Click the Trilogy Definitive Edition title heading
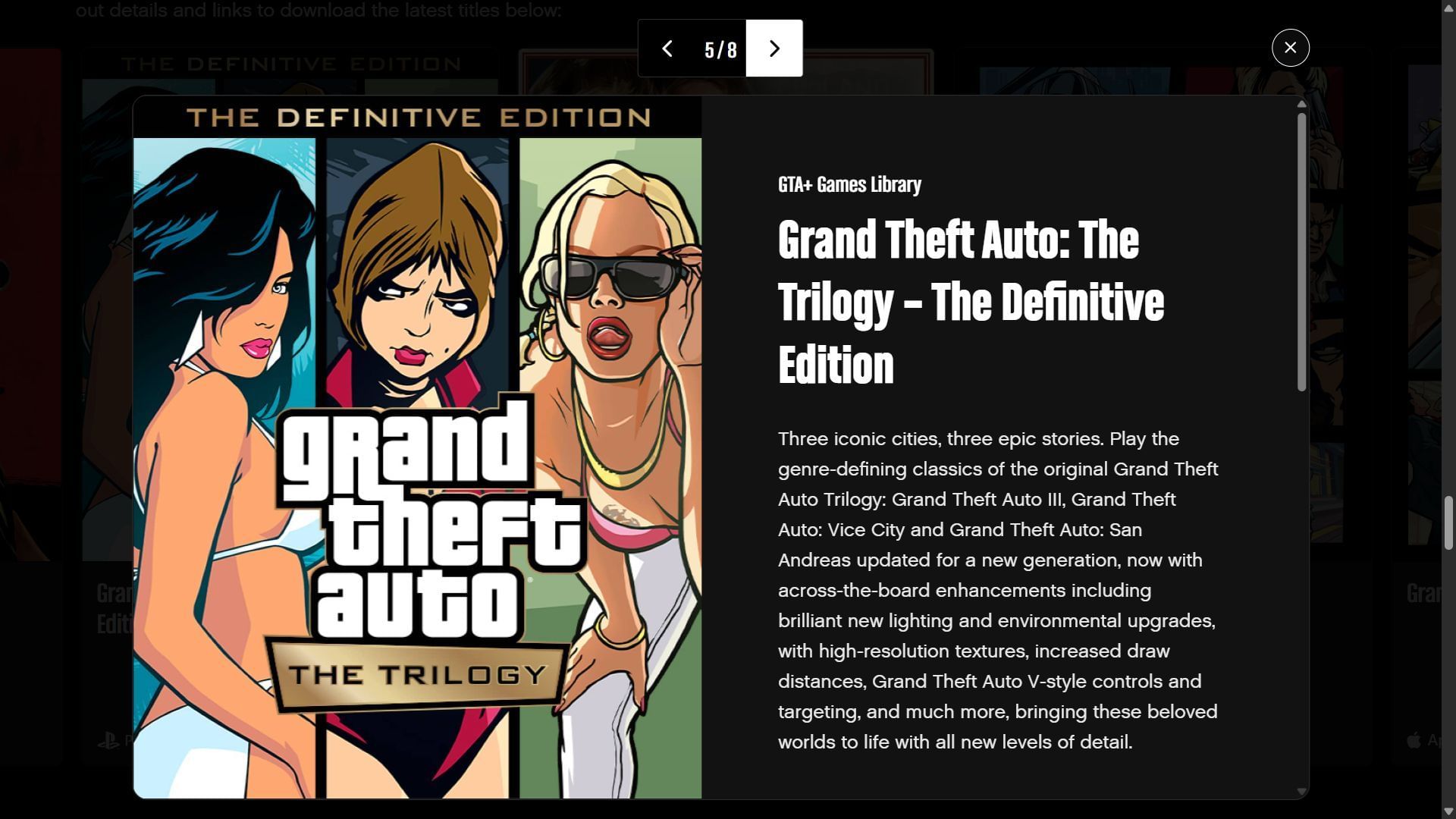The image size is (1456, 819). [x=971, y=303]
